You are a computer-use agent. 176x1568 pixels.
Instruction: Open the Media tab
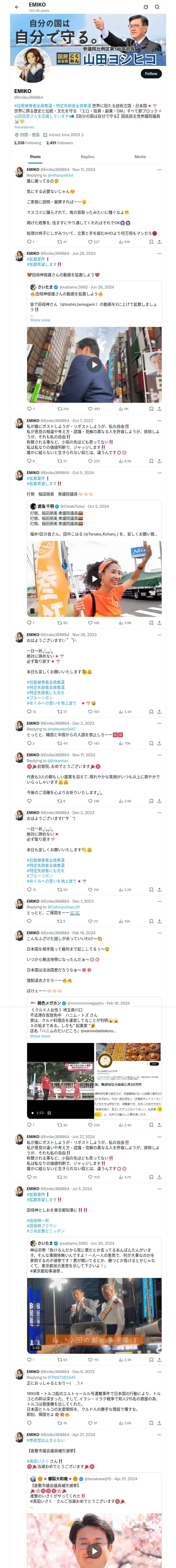(140, 157)
